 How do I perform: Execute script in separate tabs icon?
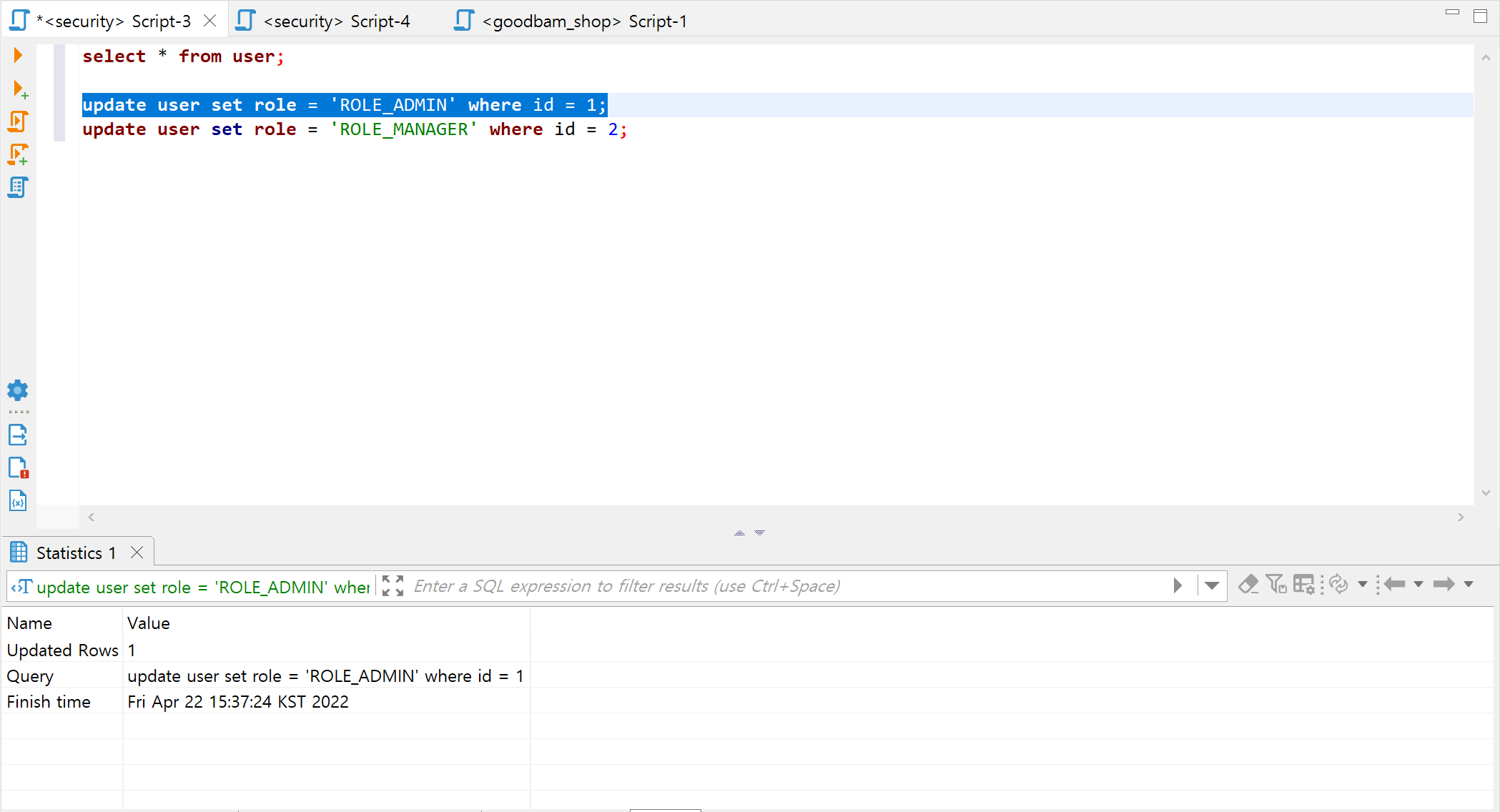pos(19,154)
